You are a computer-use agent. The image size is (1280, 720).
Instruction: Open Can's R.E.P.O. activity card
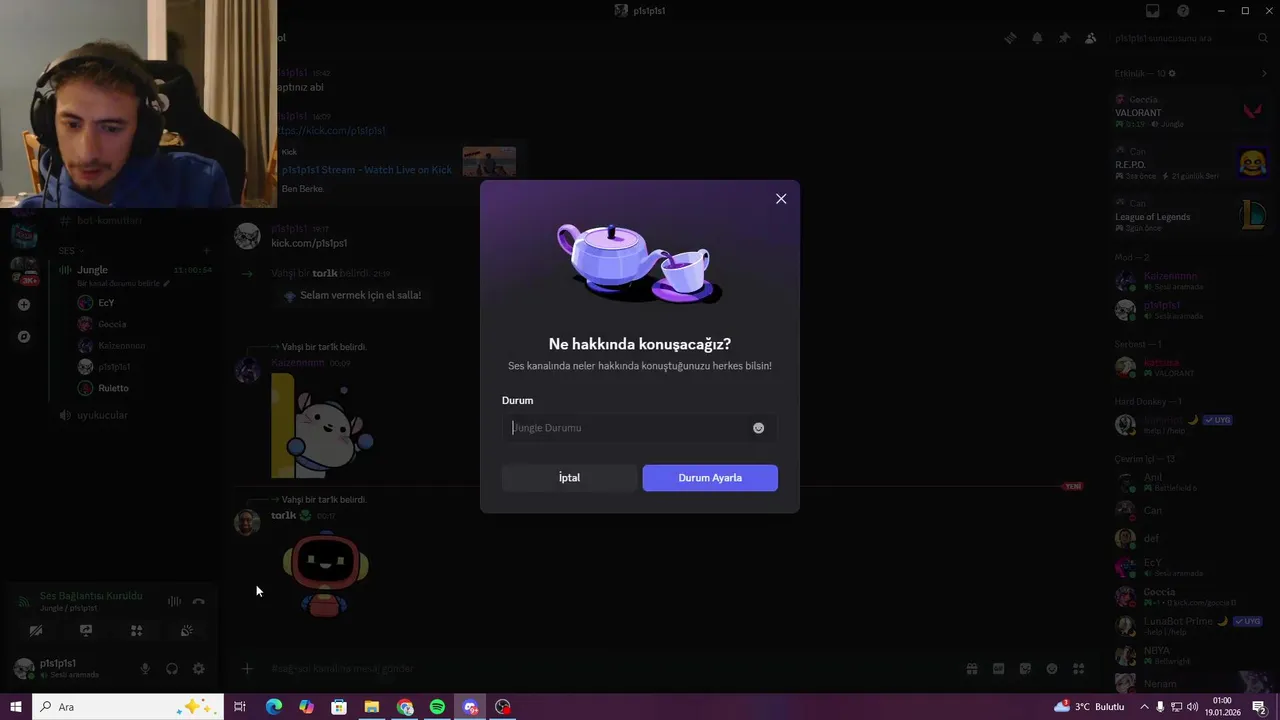pos(1190,163)
